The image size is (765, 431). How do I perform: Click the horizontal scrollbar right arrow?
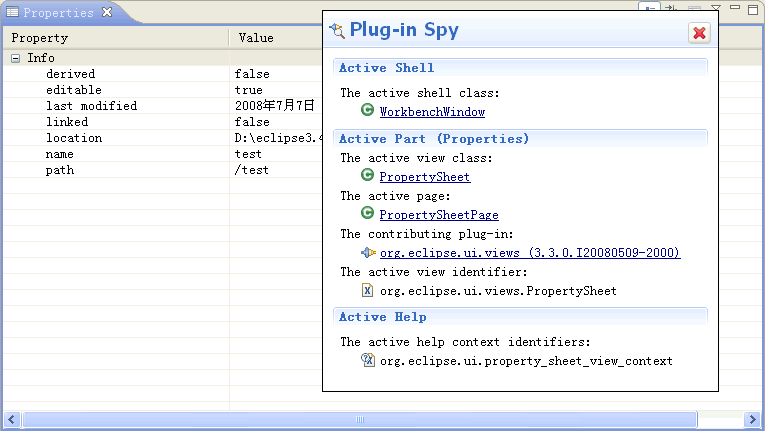coord(753,419)
